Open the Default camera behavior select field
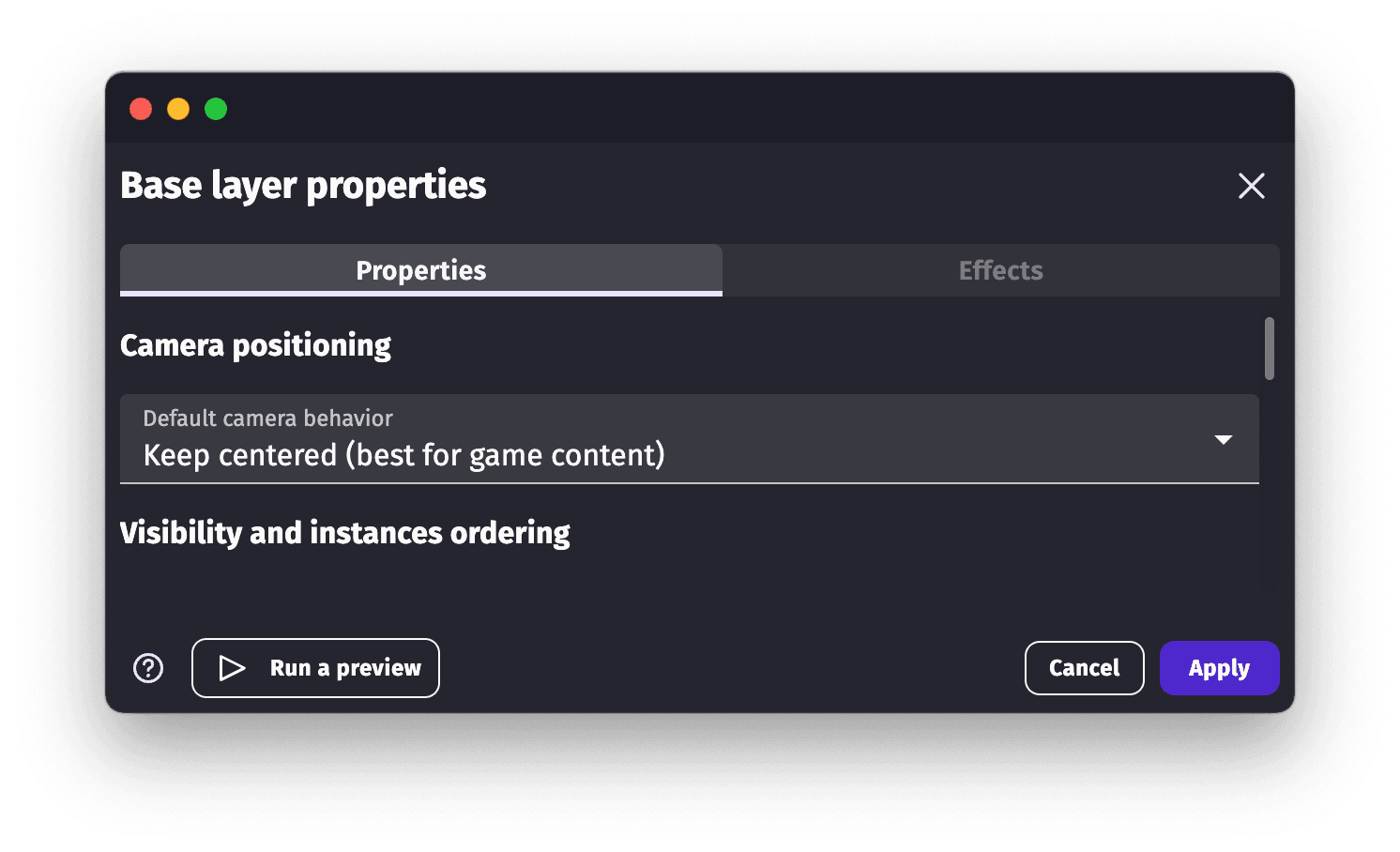The image size is (1400, 852). 689,439
